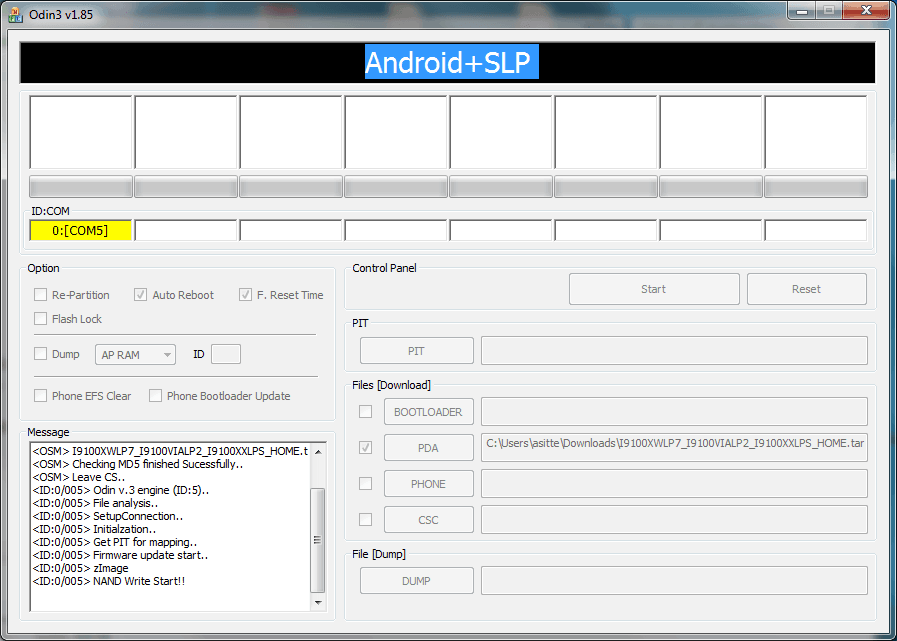Click 'Get PIT for mapping..' log line
Viewport: 897px width, 641px height.
(115, 542)
